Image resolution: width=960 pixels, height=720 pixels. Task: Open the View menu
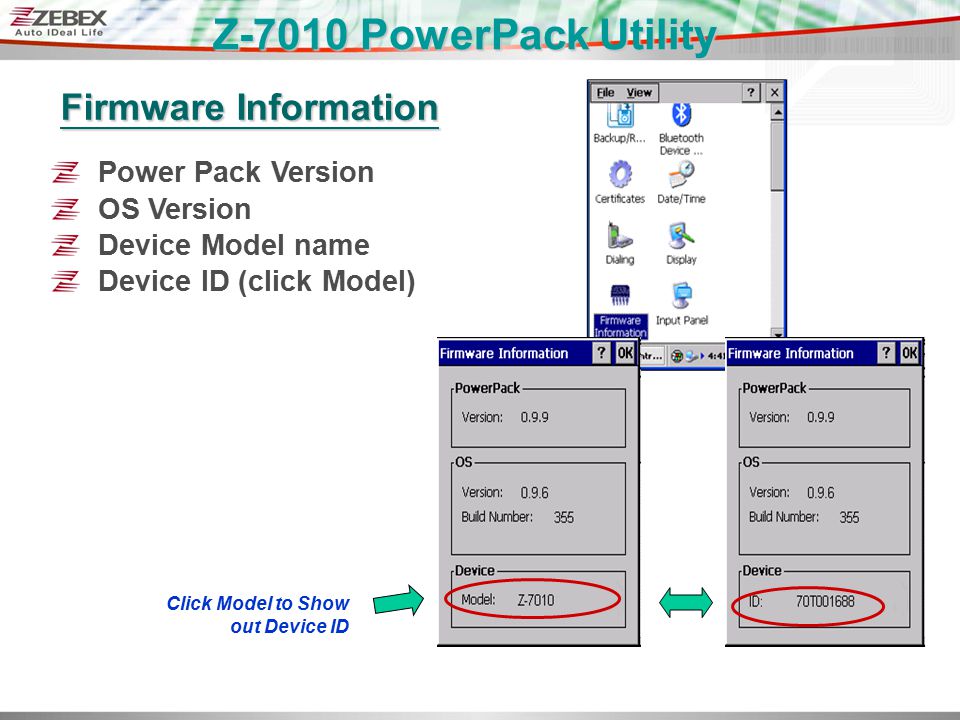coord(639,92)
